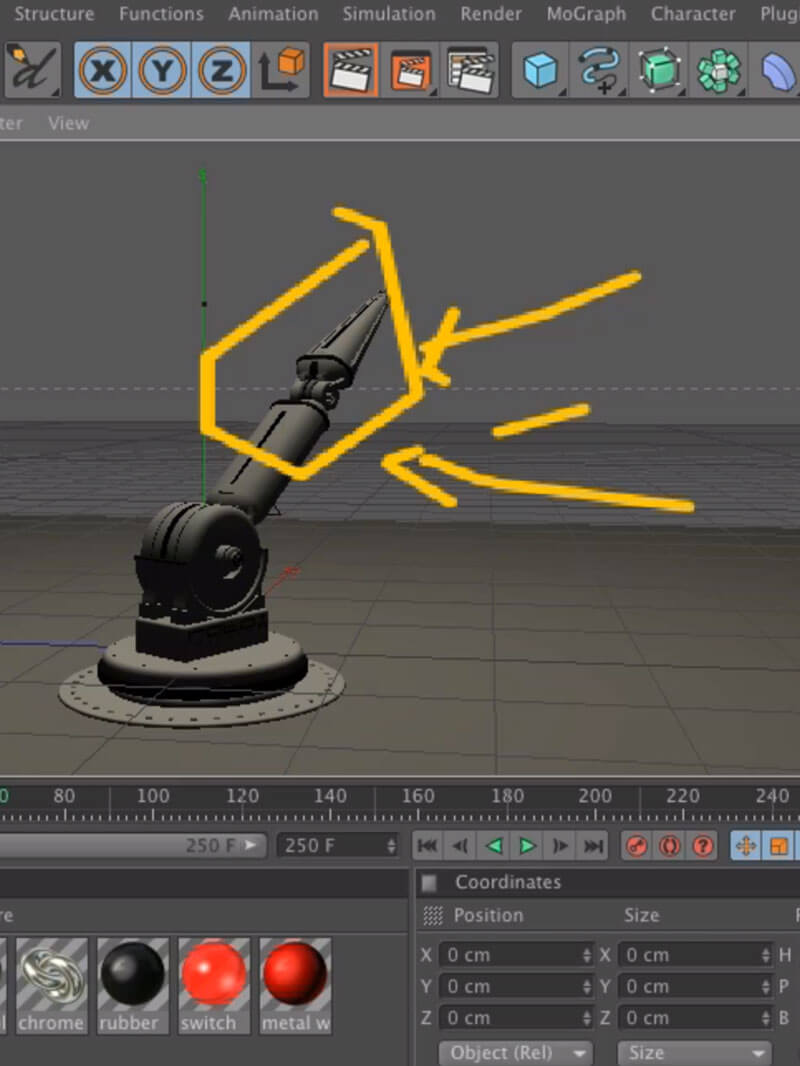The image size is (800, 1066).
Task: Add the green Array object
Action: (718, 69)
